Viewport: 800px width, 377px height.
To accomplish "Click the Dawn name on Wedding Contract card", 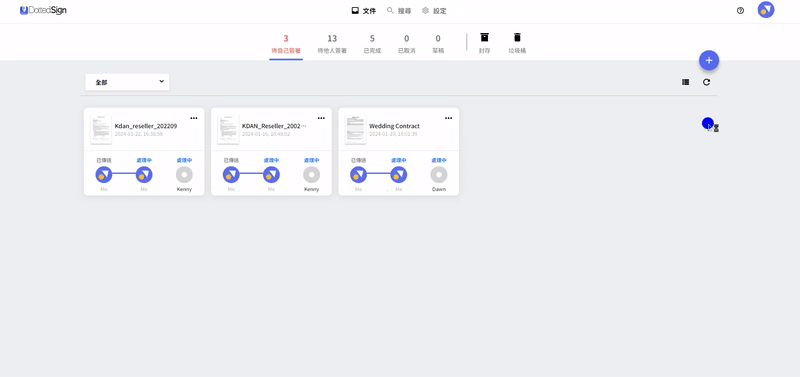I will pos(439,189).
